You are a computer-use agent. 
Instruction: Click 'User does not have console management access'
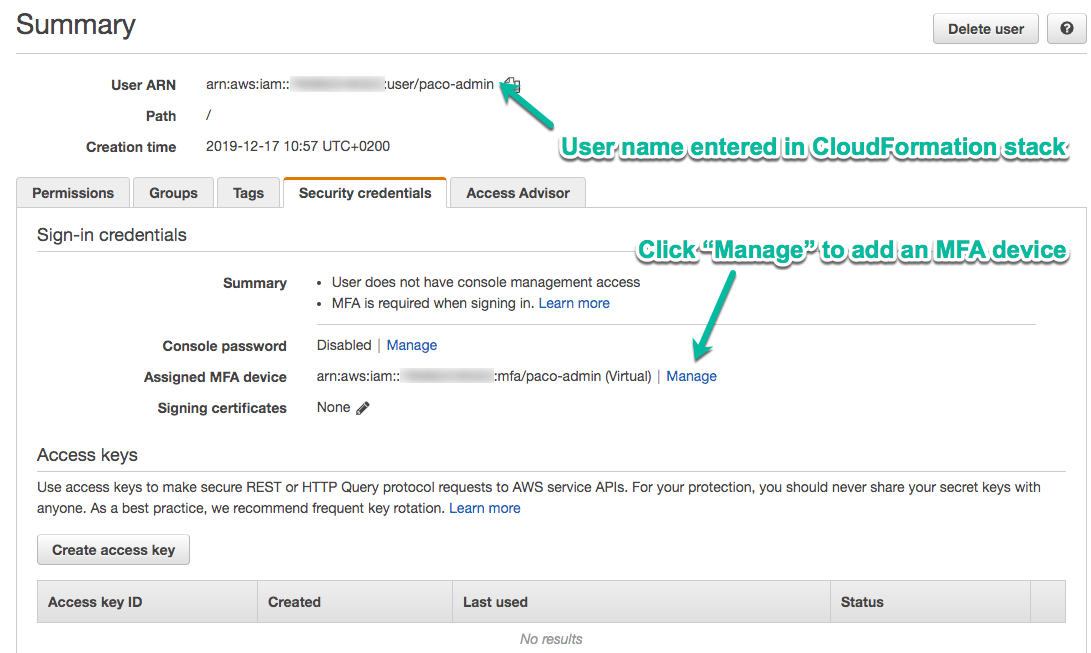click(x=486, y=282)
